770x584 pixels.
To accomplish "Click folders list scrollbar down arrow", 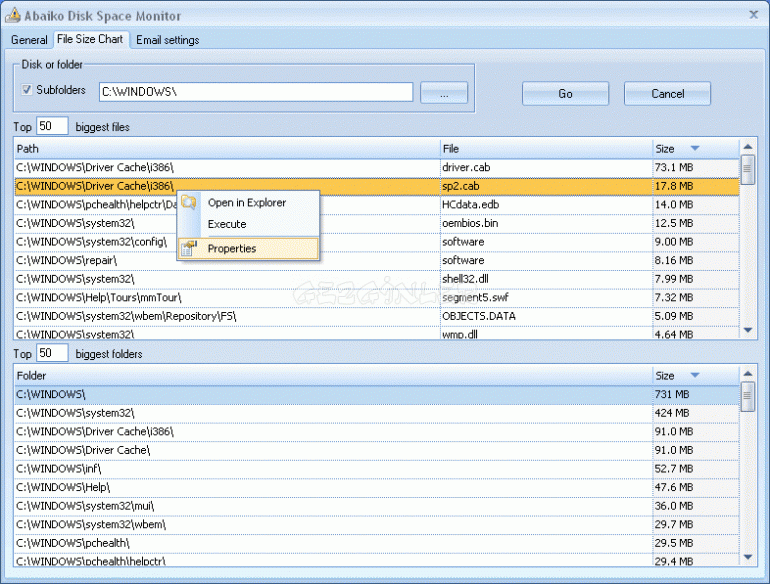I will [x=748, y=557].
